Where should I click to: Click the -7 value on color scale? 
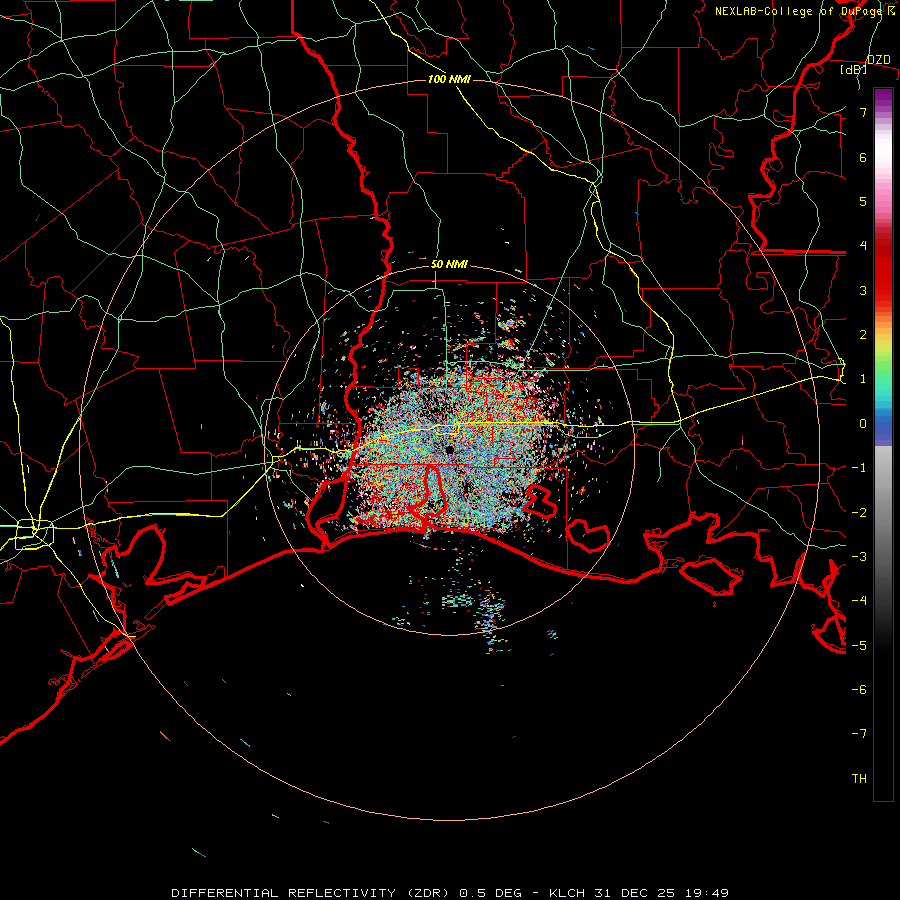point(859,734)
